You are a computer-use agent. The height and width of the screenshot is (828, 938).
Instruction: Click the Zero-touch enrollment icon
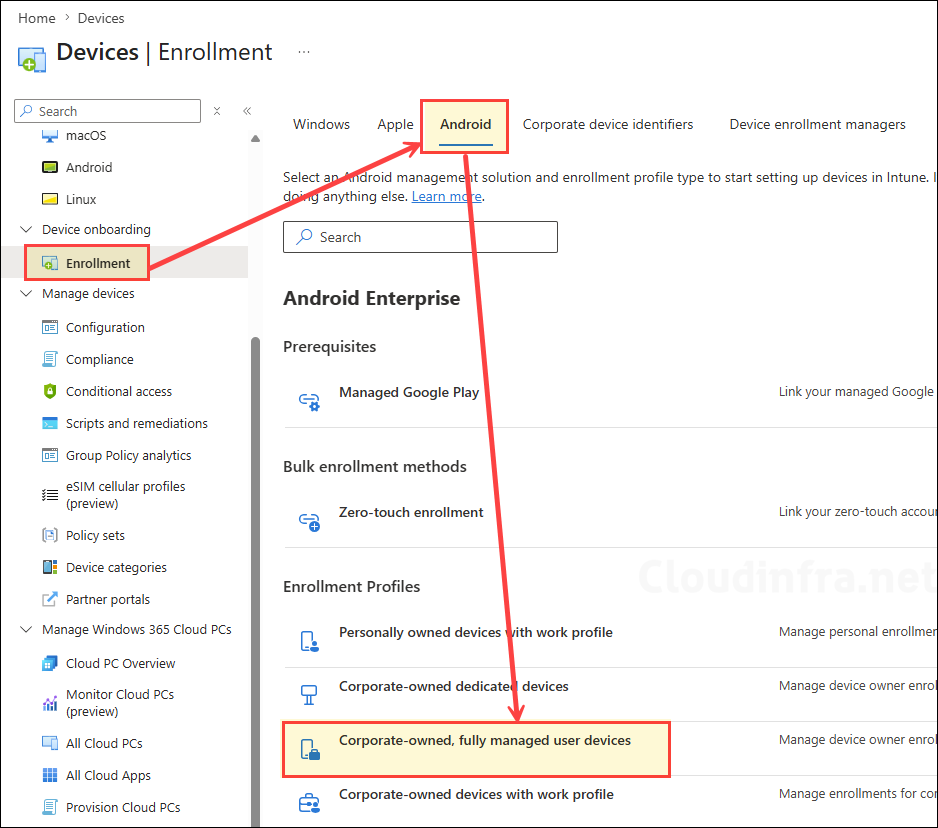click(309, 522)
